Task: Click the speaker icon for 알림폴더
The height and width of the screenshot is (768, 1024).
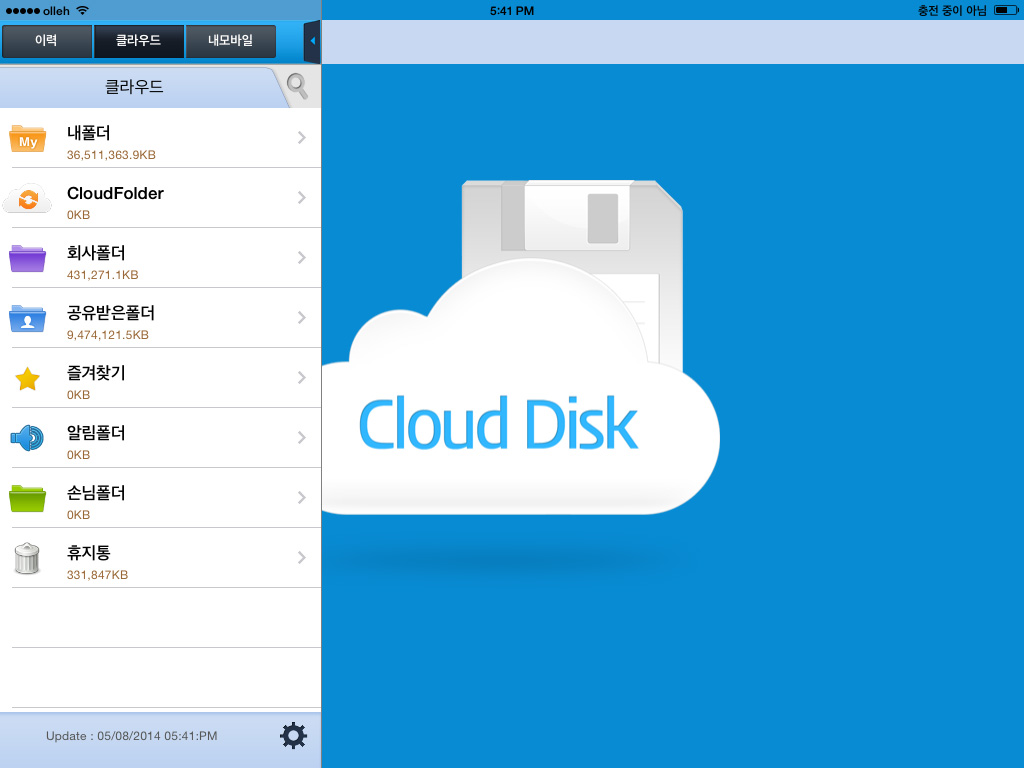Action: click(x=27, y=438)
